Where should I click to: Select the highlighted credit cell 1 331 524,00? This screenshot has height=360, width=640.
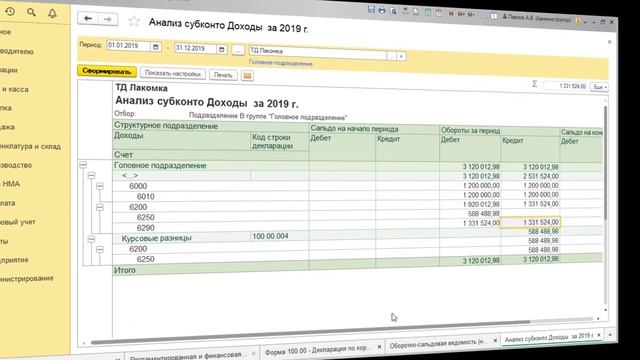tap(530, 222)
